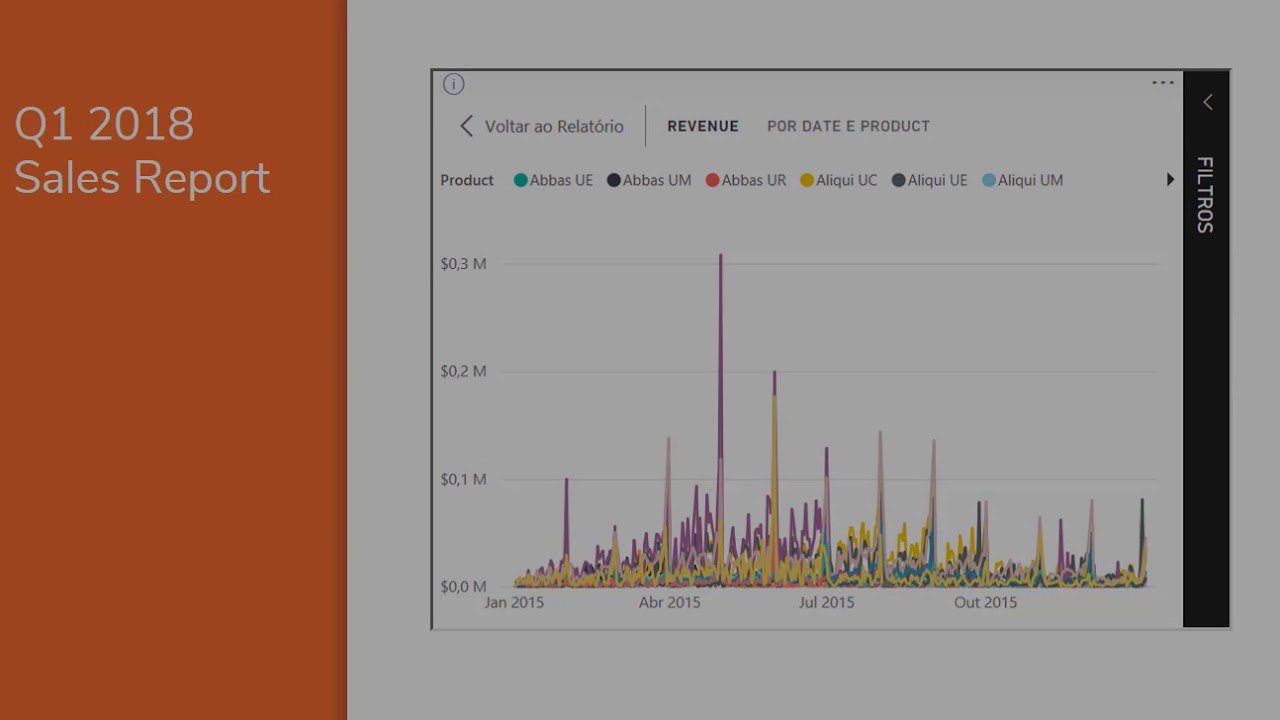Screen dimensions: 1280x720
Task: Open the more options ellipsis menu
Action: tap(1162, 83)
